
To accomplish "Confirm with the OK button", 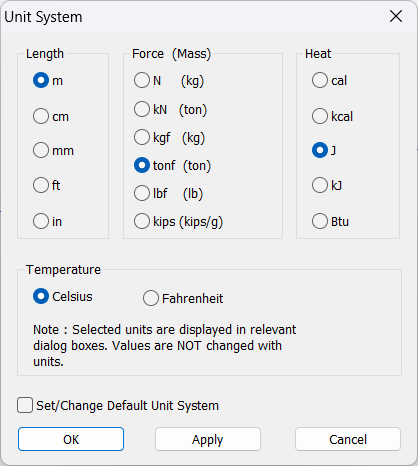I will pyautogui.click(x=71, y=439).
